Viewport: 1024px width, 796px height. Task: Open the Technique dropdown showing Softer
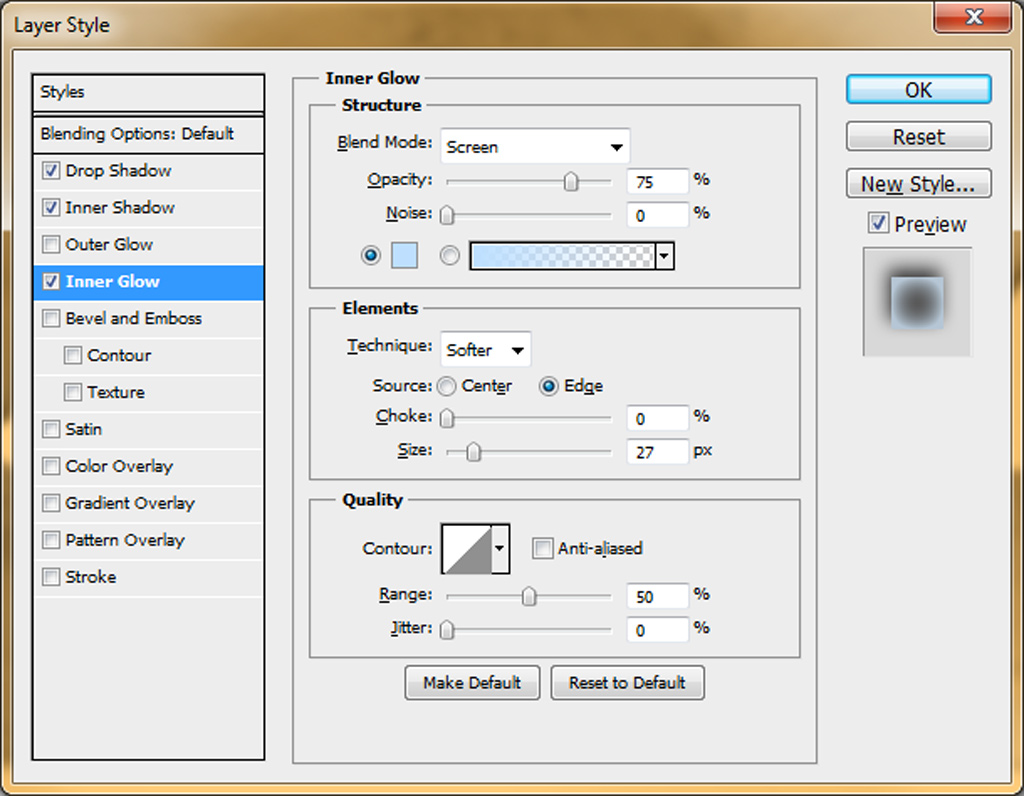pyautogui.click(x=486, y=350)
